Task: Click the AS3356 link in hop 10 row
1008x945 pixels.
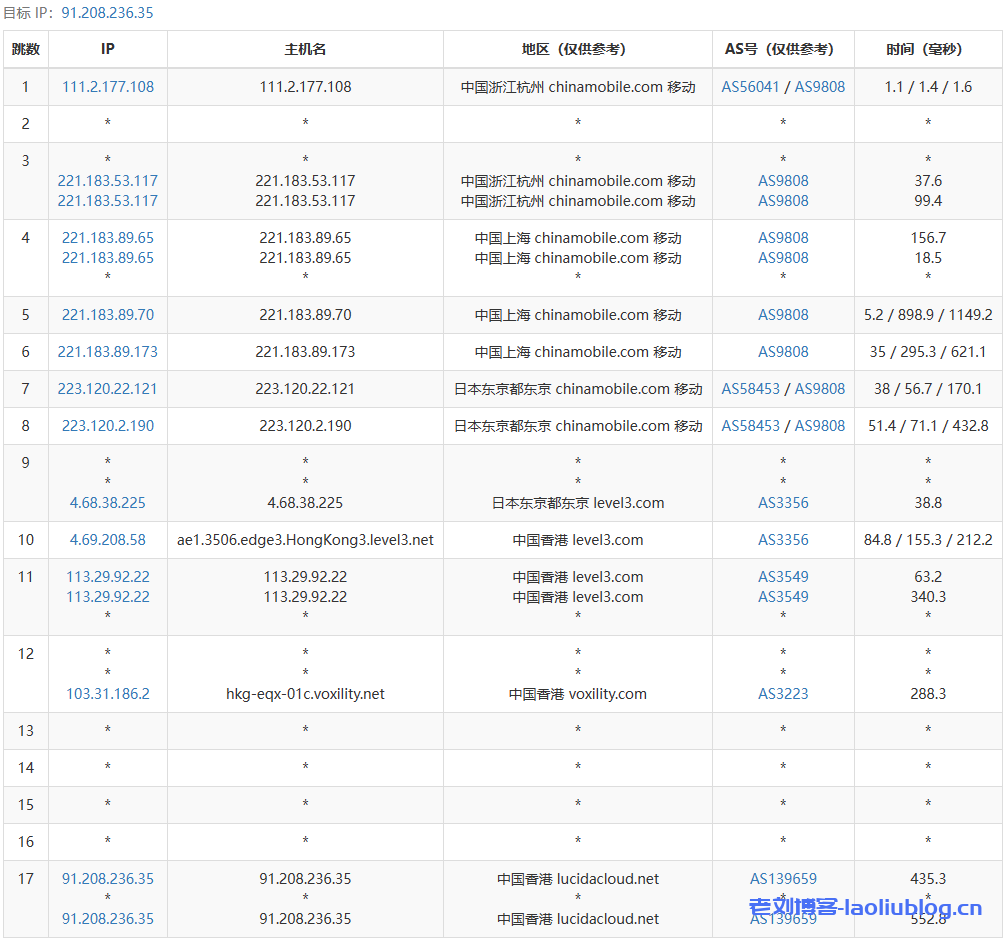Action: (x=783, y=540)
